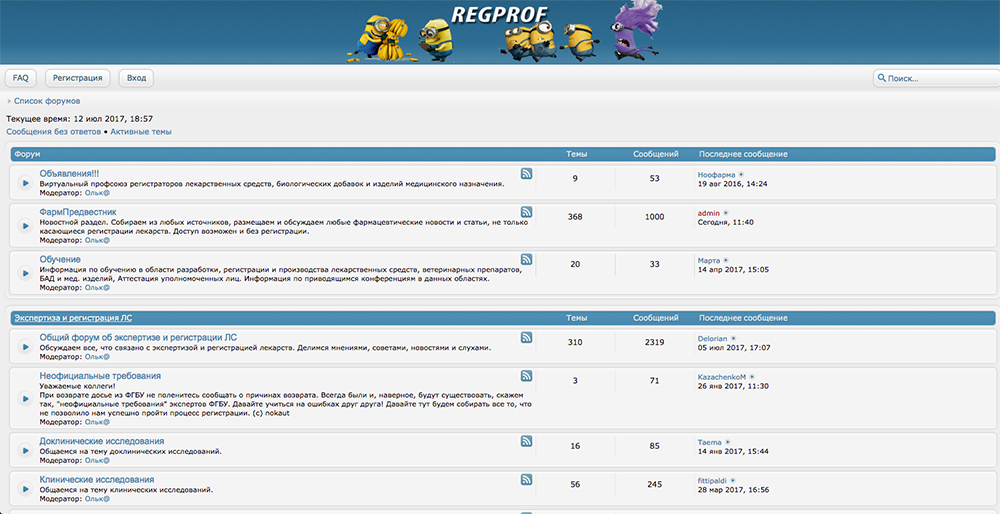Viewport: 1000px width, 514px height.
Task: Open Доклинические исследования forum
Action: (101, 441)
